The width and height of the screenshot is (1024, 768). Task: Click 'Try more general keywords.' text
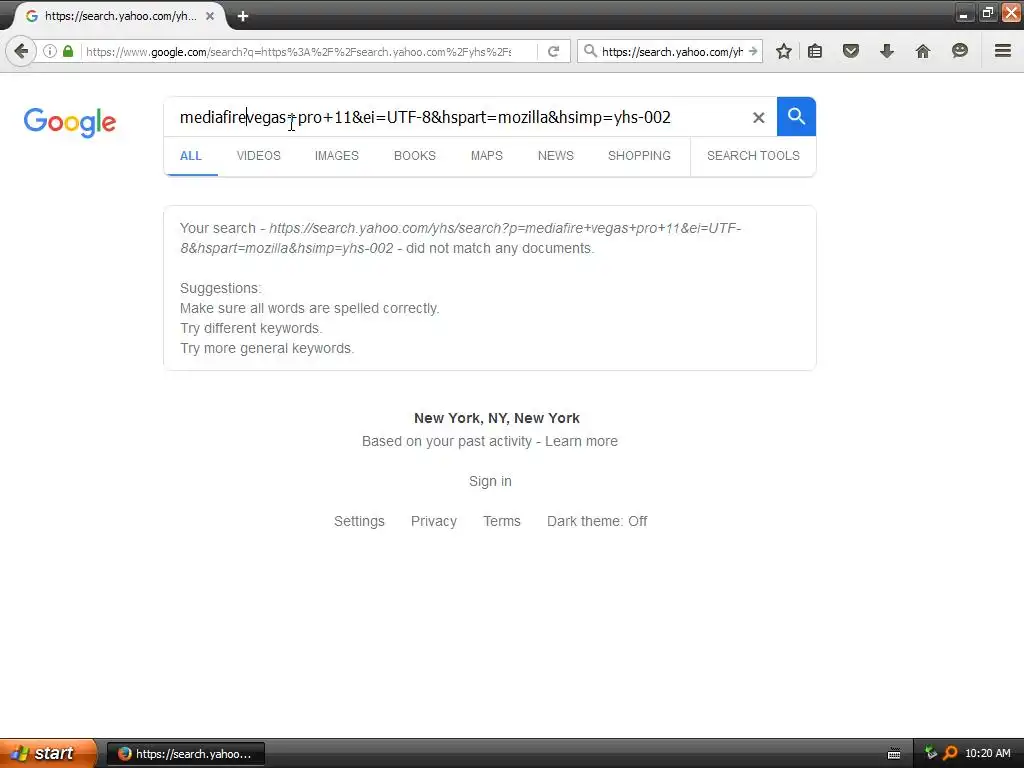(x=267, y=348)
